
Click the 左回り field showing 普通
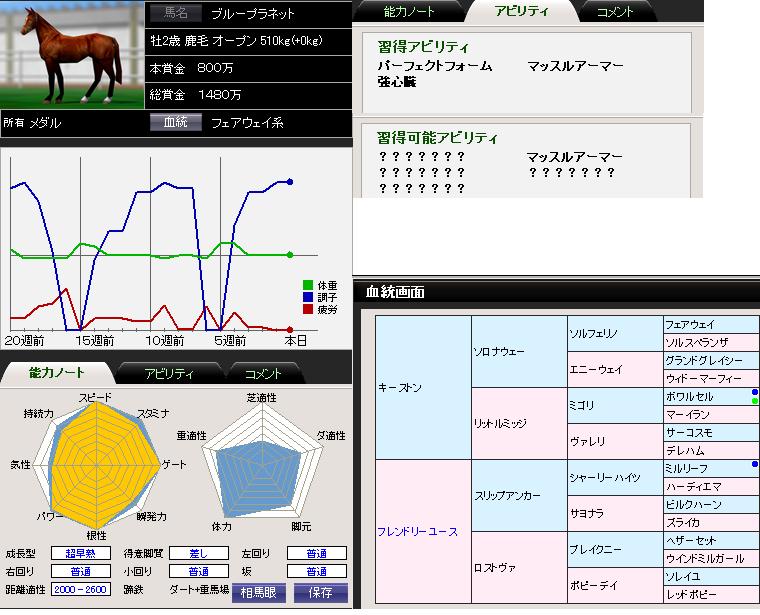(317, 553)
